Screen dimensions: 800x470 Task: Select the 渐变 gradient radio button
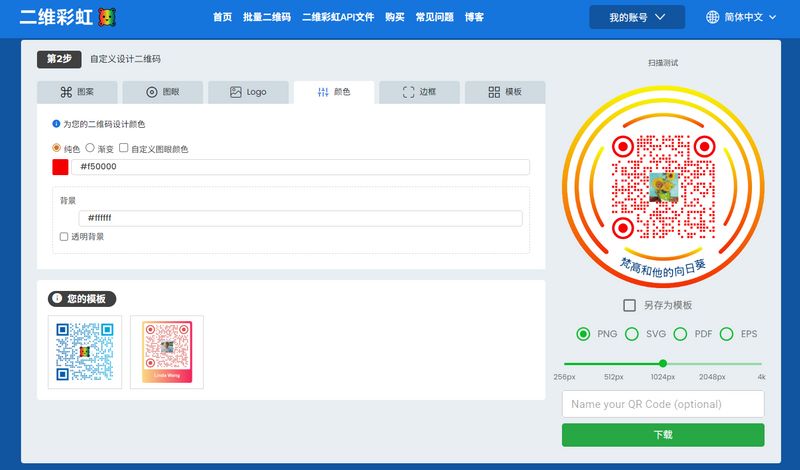click(90, 148)
